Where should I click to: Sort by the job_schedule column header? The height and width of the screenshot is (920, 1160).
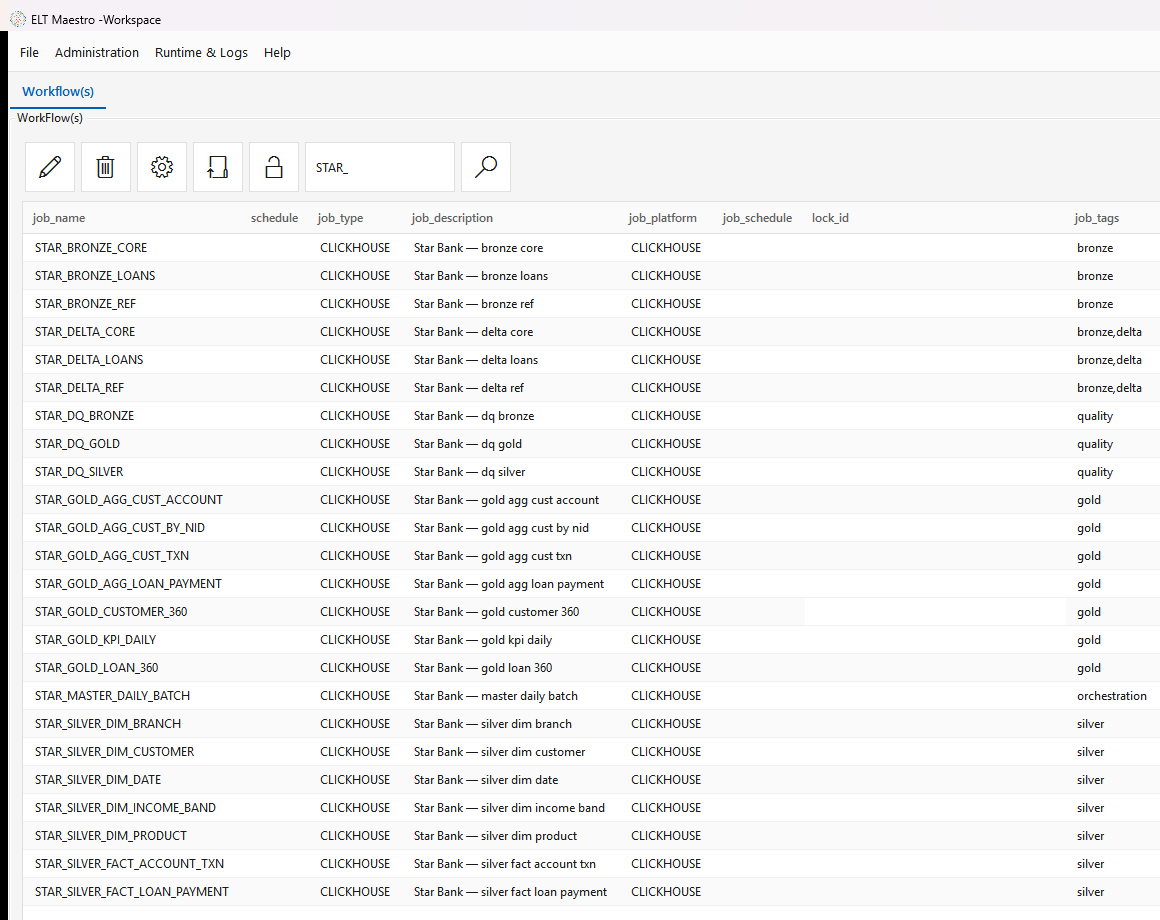pyautogui.click(x=757, y=218)
